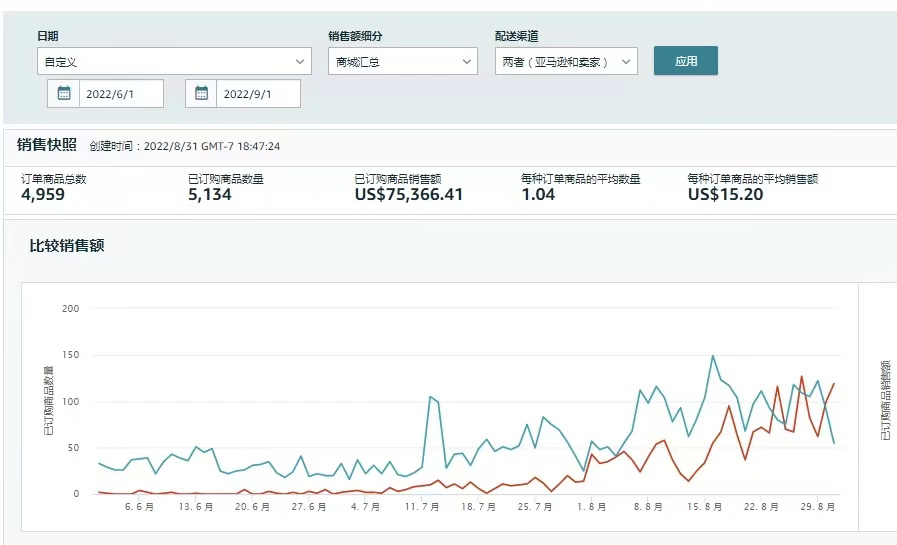Click the 订单商品总数 value 4,959

43,194
